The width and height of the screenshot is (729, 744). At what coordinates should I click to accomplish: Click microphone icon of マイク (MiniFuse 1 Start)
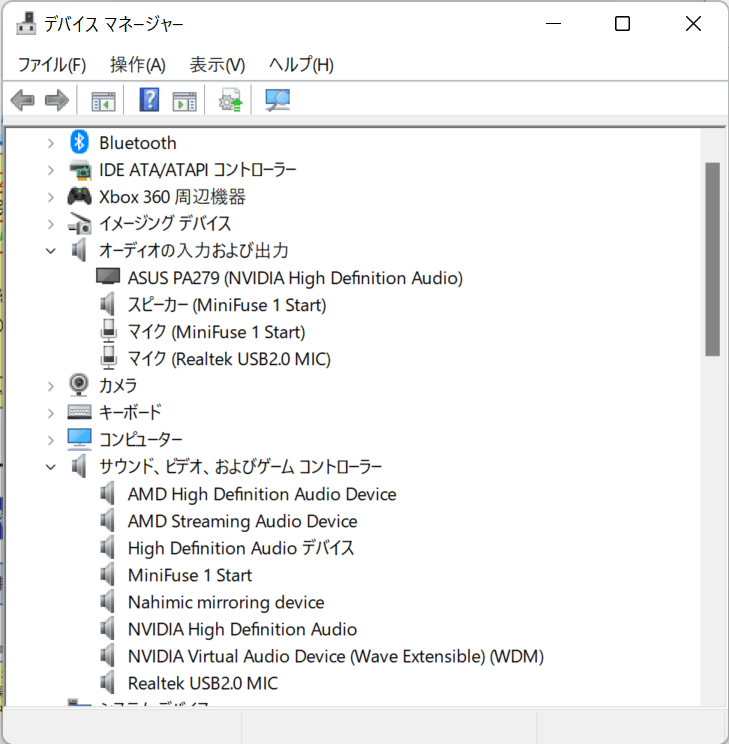[x=109, y=331]
